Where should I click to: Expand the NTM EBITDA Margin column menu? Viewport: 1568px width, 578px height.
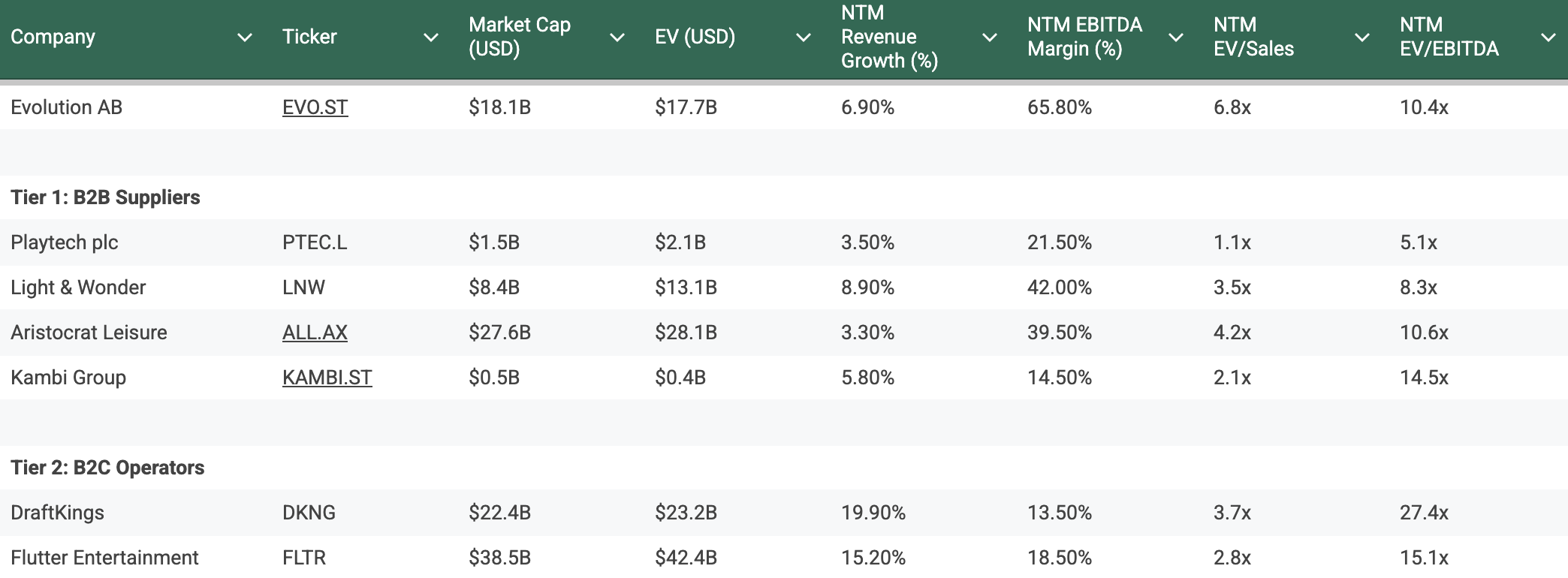(1176, 38)
